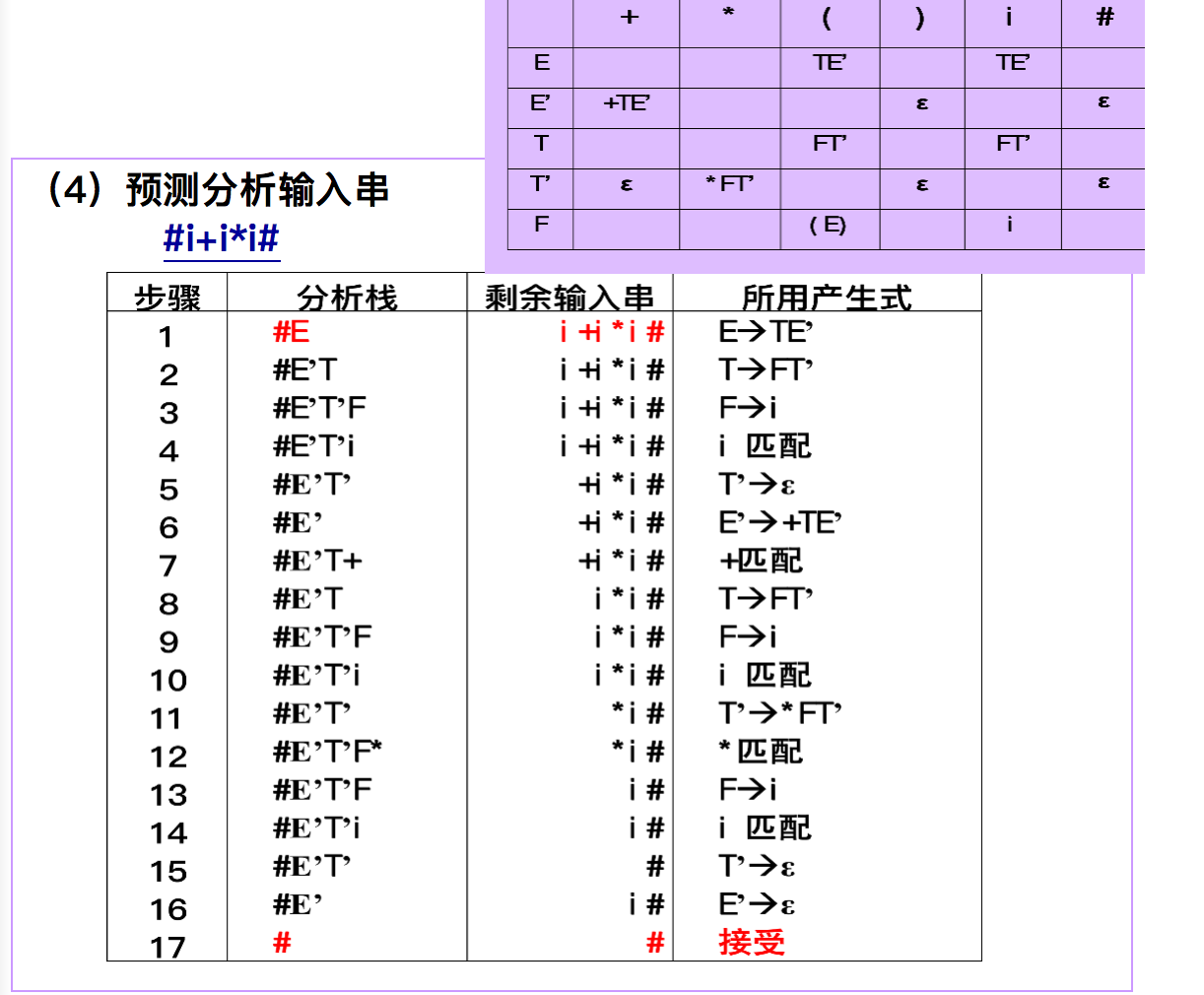Select the 步骤 column header

click(x=167, y=297)
